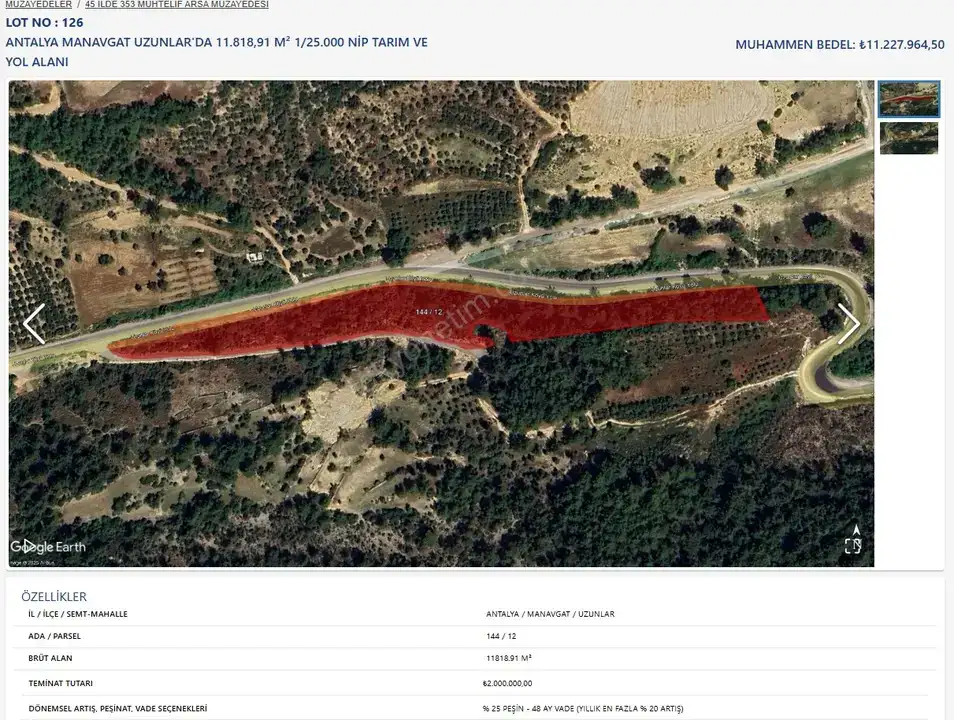Select the second satellite thumbnail
Image resolution: width=954 pixels, height=720 pixels.
pyautogui.click(x=908, y=138)
